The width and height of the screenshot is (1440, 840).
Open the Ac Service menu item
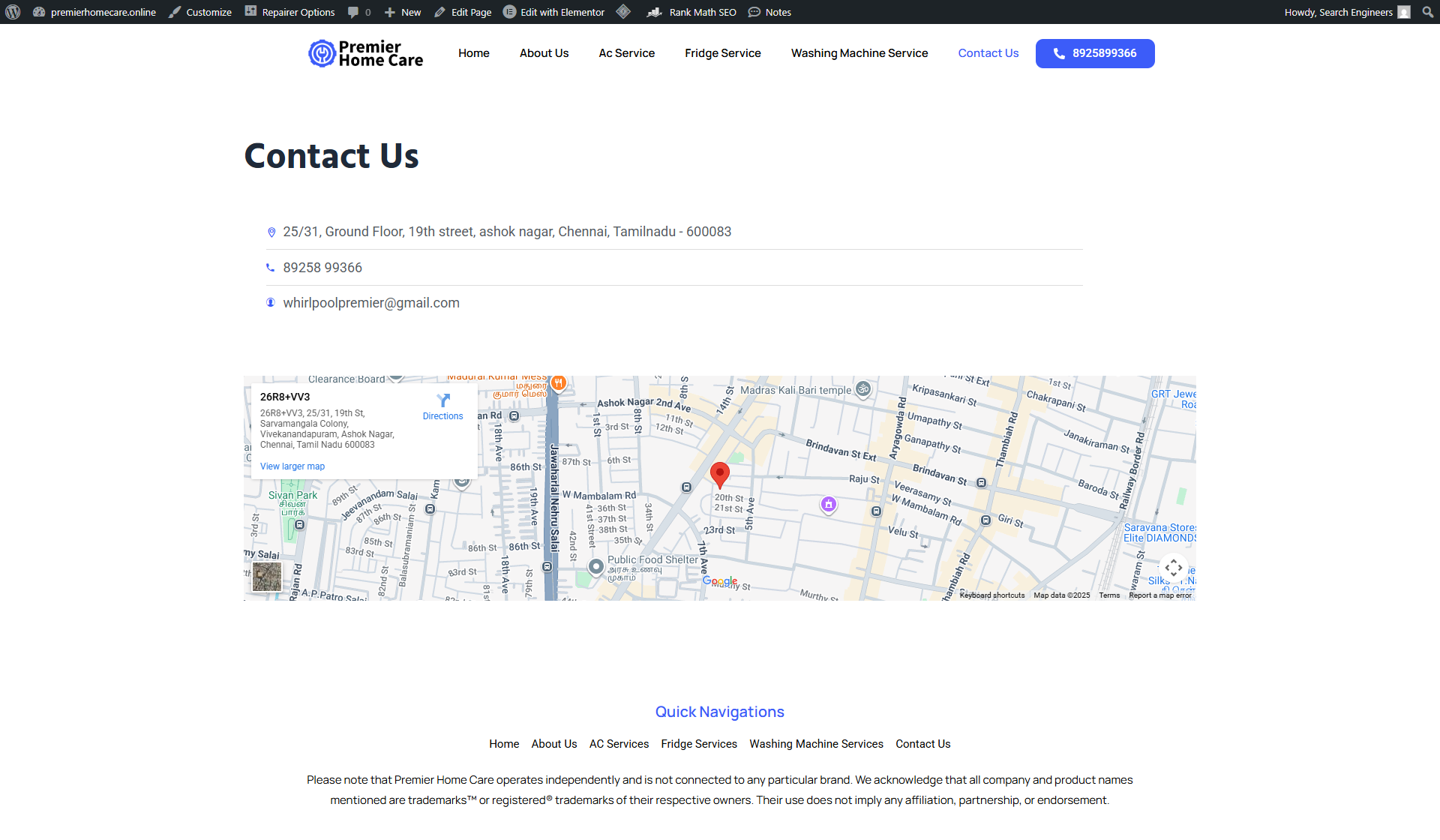click(x=626, y=53)
